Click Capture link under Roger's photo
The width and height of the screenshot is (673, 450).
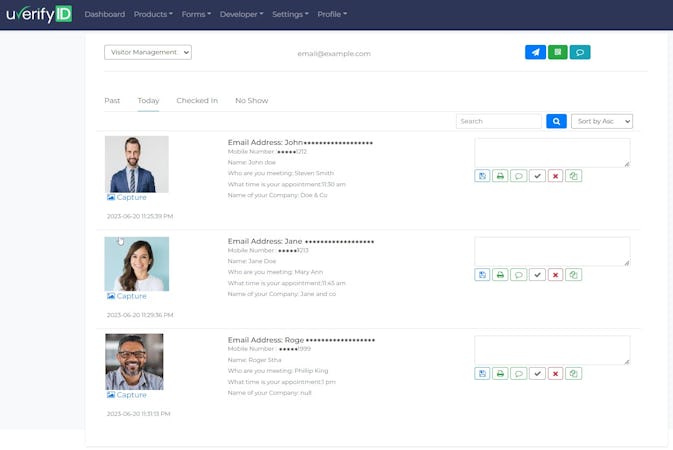coord(127,395)
